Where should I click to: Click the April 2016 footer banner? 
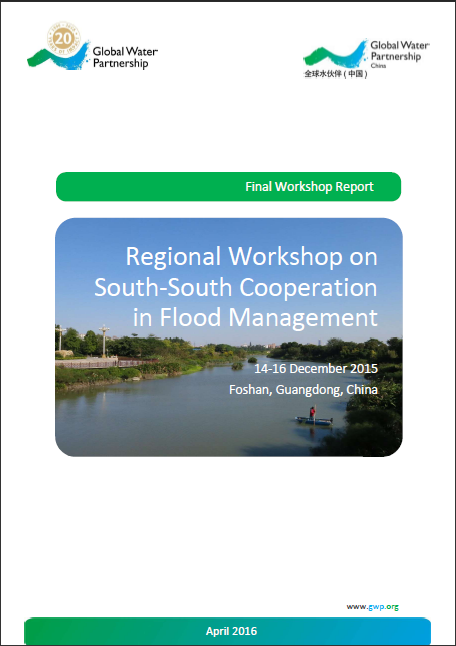(x=227, y=631)
